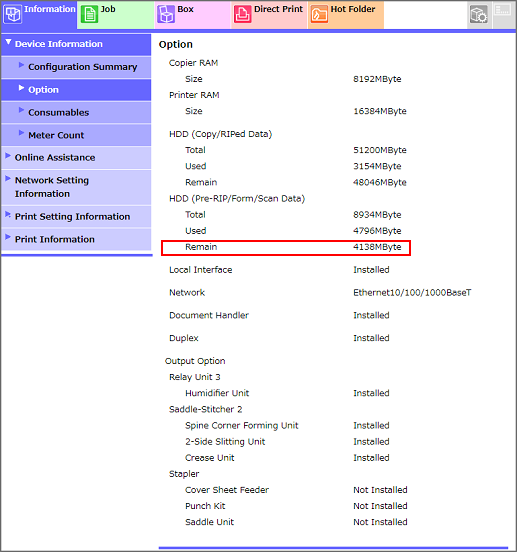Open Print Information section
517x552 pixels.
pyautogui.click(x=76, y=239)
